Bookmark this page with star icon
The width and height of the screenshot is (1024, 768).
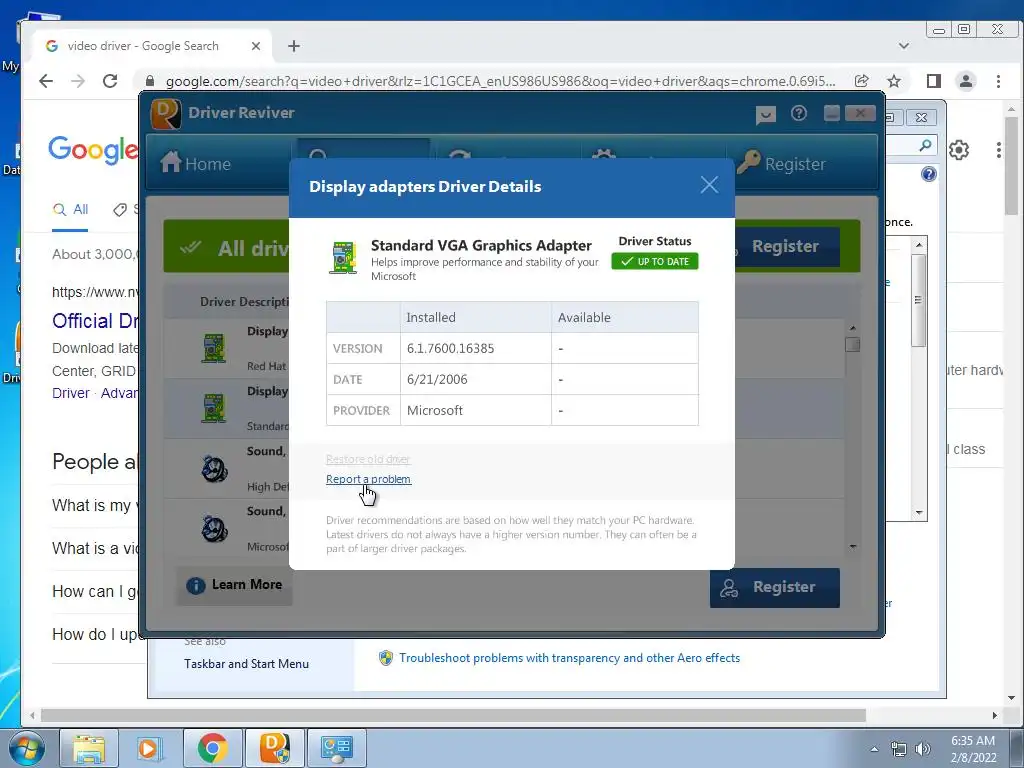(x=894, y=81)
